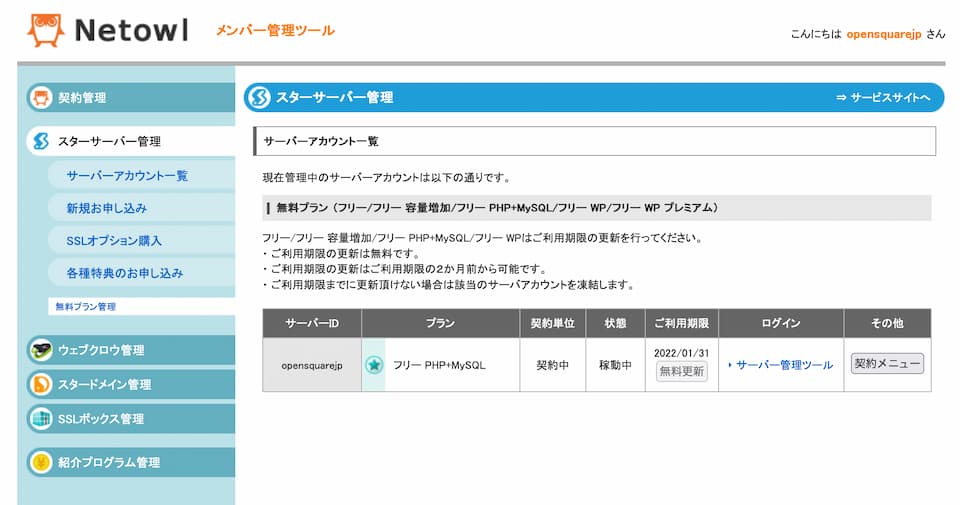Viewport: 960px width, 505px height.
Task: Click the opensquarejp username at top right
Action: point(883,33)
